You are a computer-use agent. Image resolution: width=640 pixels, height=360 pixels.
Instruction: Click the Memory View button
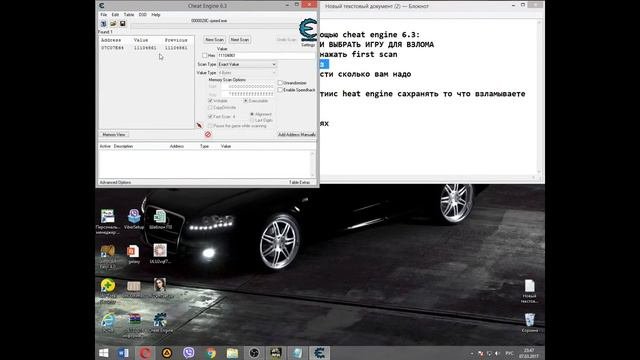tap(114, 135)
